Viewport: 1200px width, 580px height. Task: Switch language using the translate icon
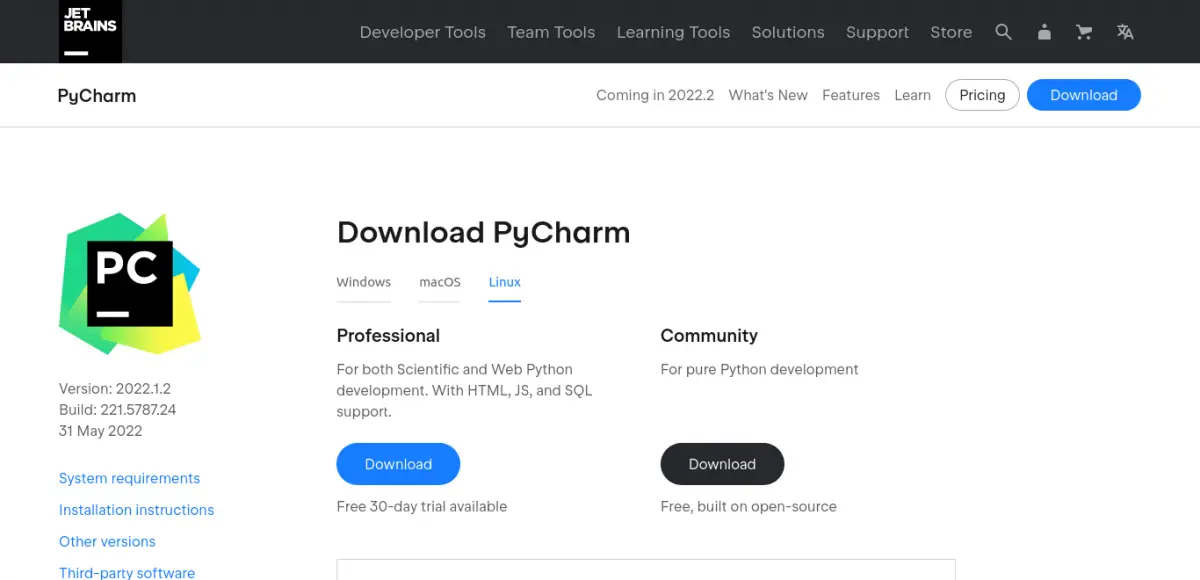(x=1124, y=32)
